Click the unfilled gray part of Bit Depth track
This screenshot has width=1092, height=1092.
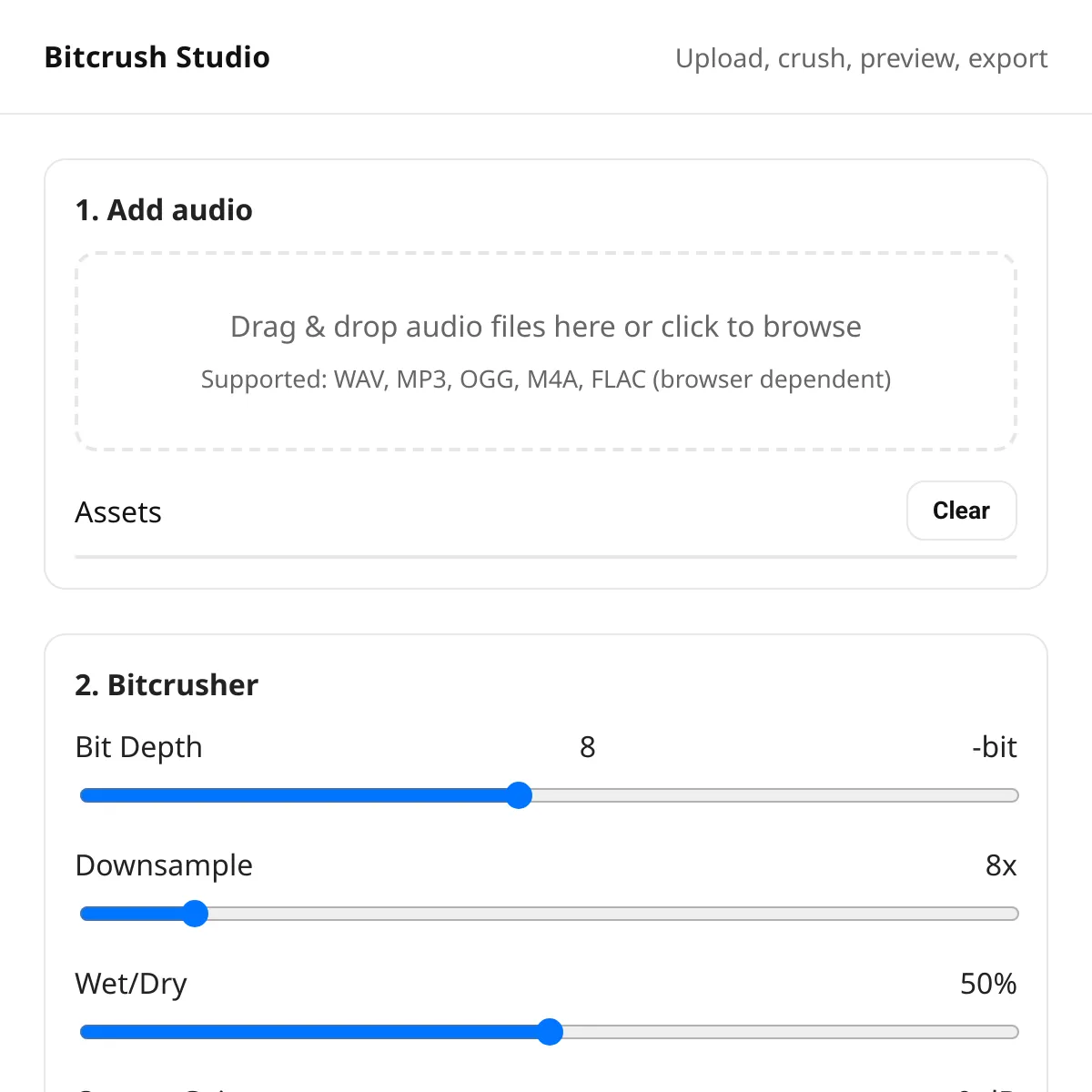click(x=775, y=795)
